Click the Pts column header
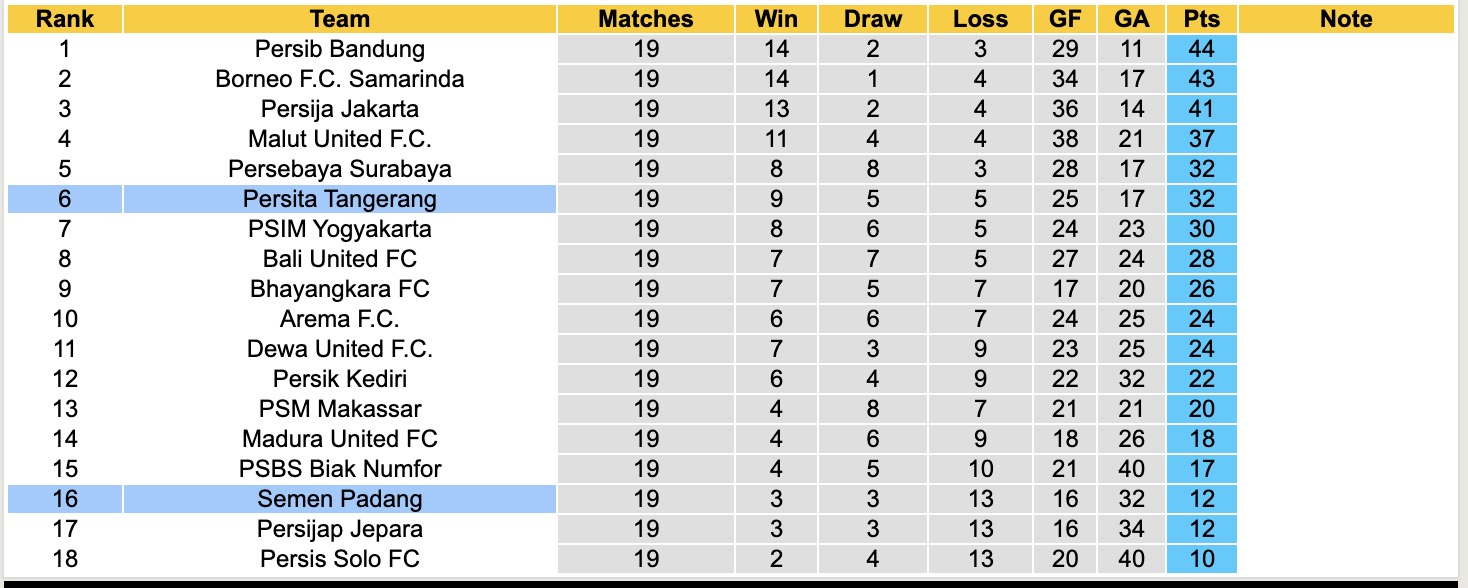The image size is (1468, 588). click(1201, 19)
